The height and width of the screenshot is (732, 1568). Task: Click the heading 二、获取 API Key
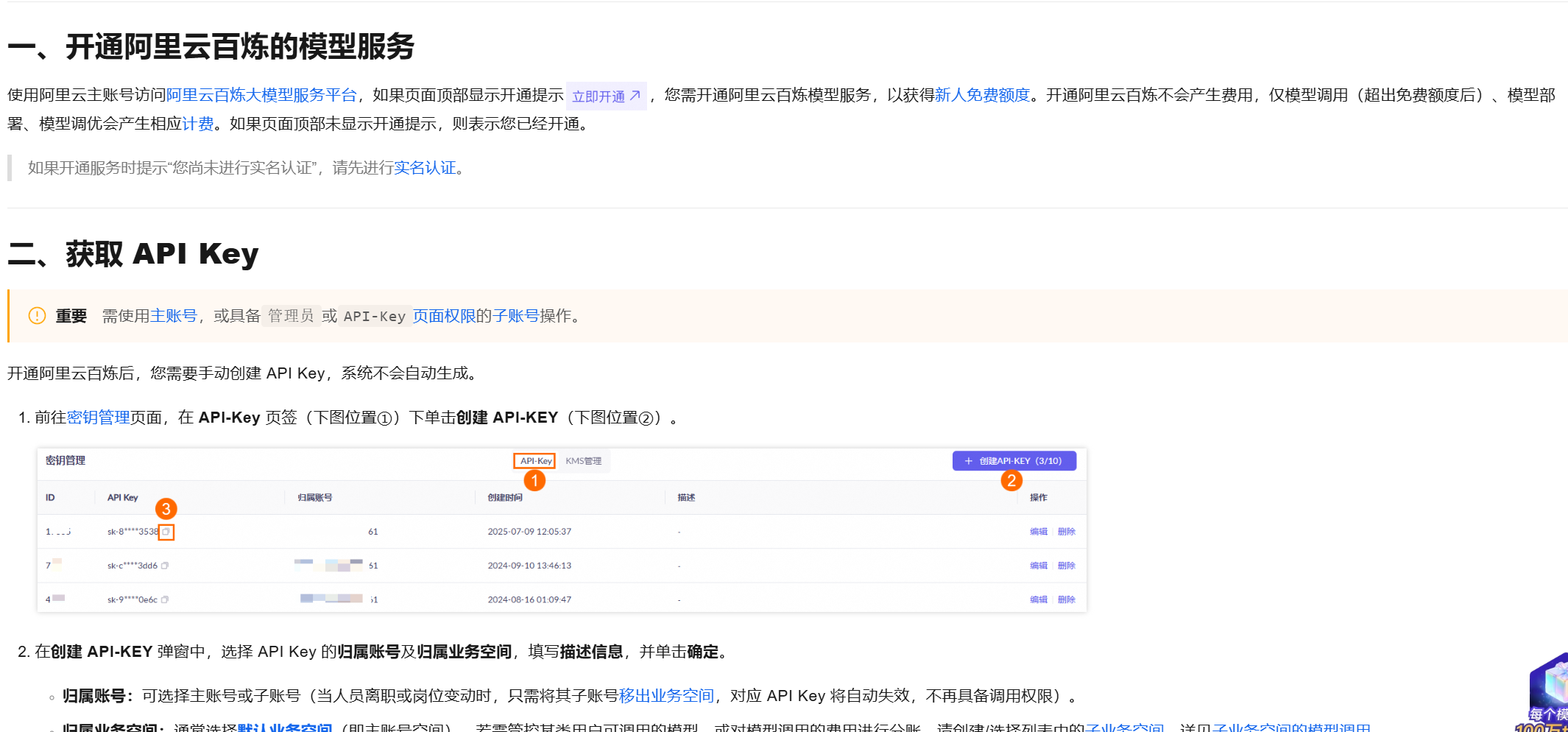point(133,254)
